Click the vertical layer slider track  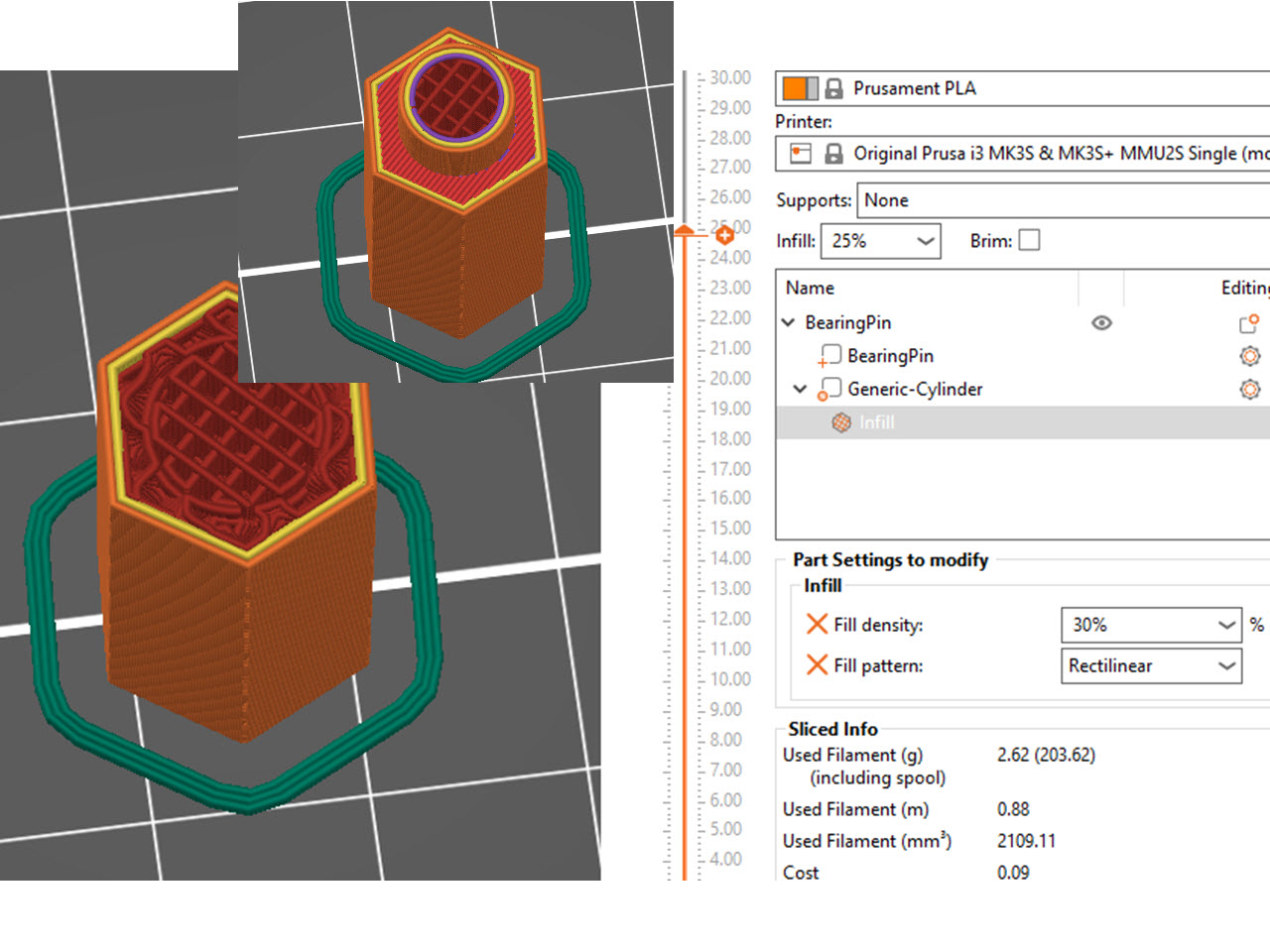tap(685, 555)
